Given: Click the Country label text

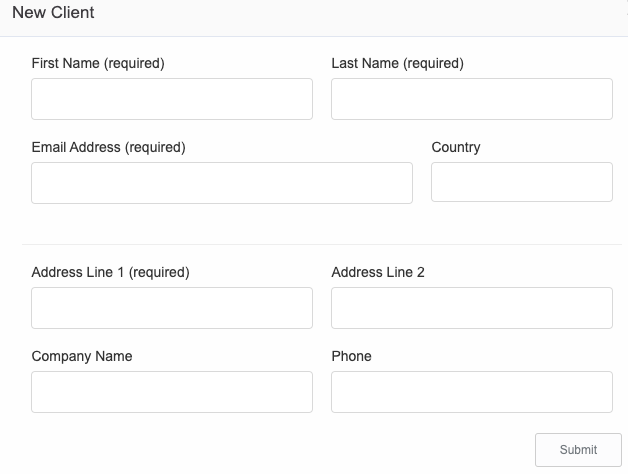Looking at the screenshot, I should click(456, 147).
